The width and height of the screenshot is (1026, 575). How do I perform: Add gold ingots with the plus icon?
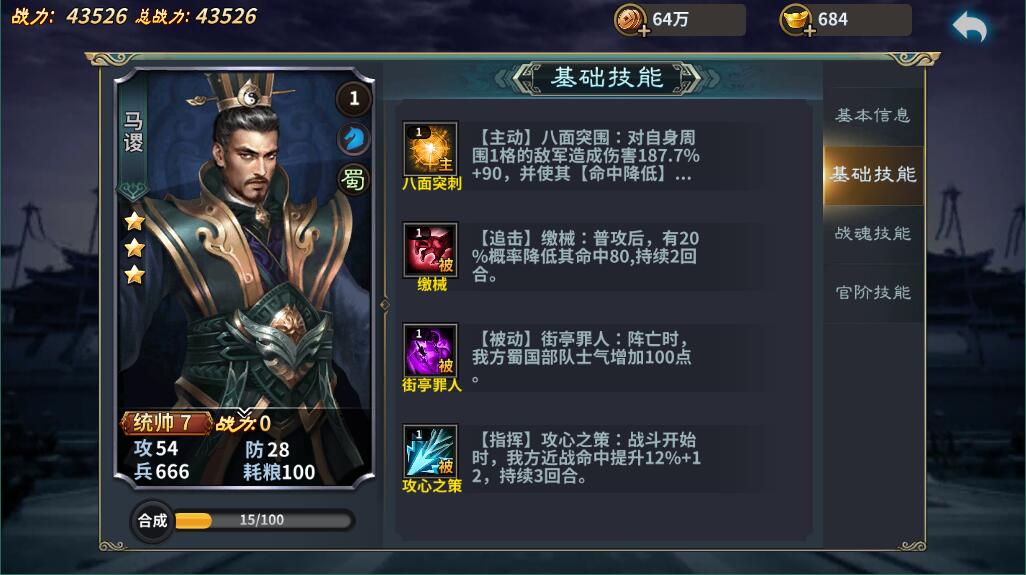click(x=809, y=31)
